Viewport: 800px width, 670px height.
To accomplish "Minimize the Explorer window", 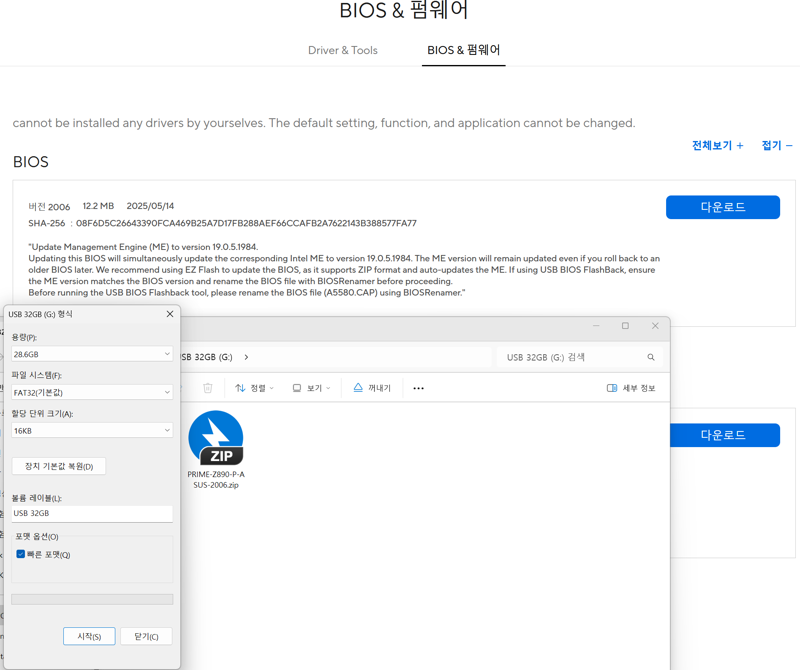I will pos(596,326).
